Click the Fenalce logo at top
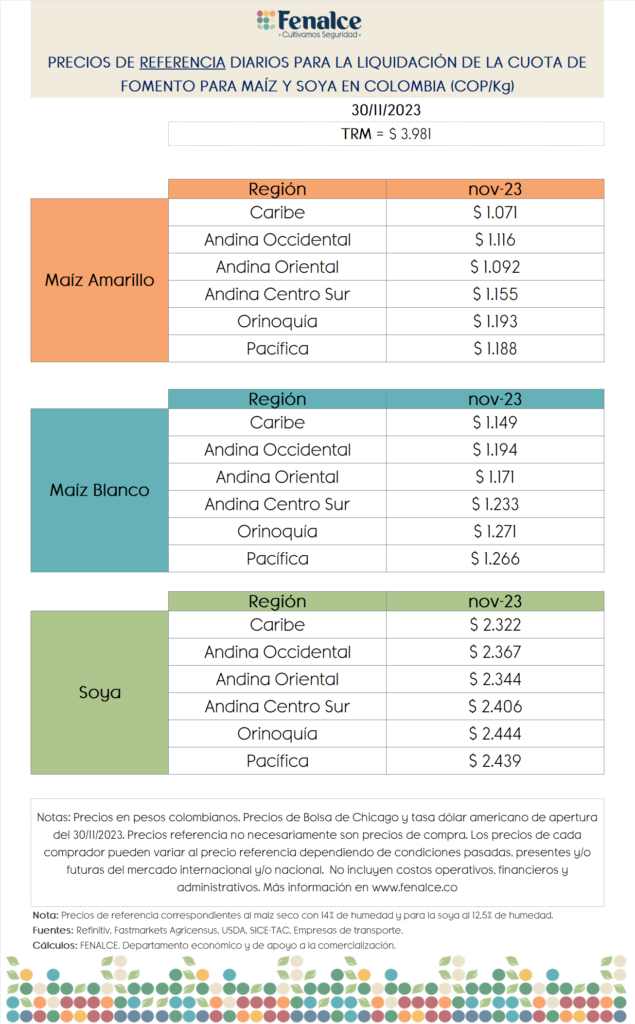This screenshot has height=1024, width=635. point(309,24)
